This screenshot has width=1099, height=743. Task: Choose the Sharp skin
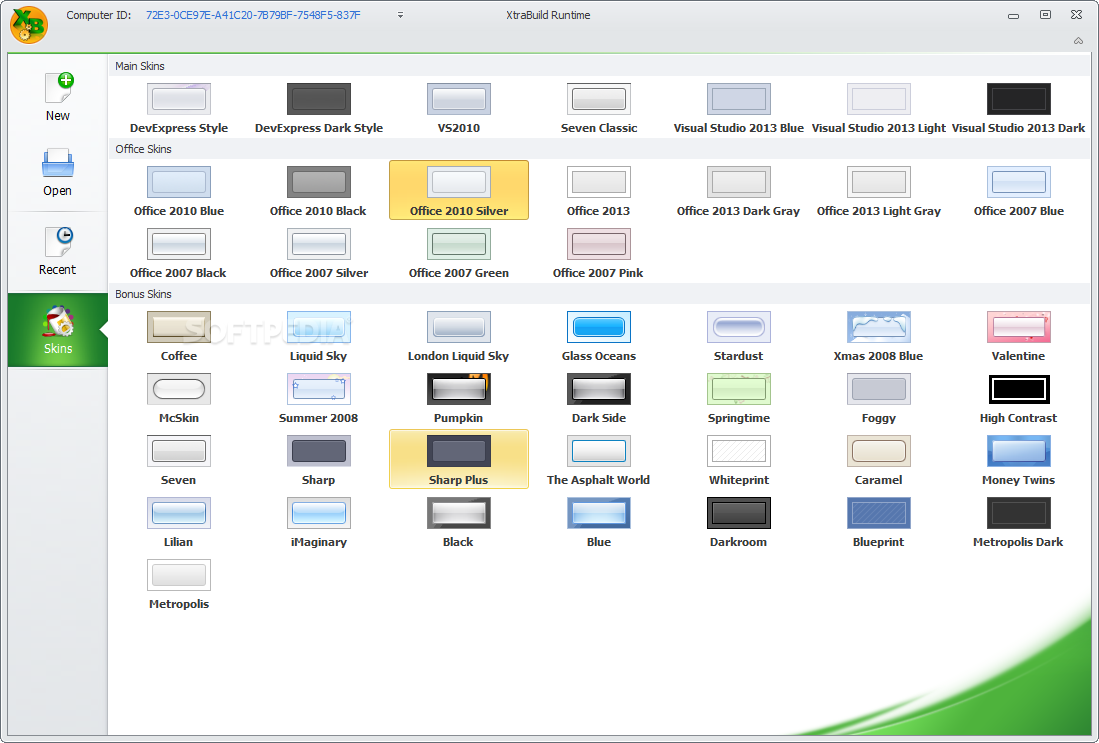pyautogui.click(x=319, y=460)
